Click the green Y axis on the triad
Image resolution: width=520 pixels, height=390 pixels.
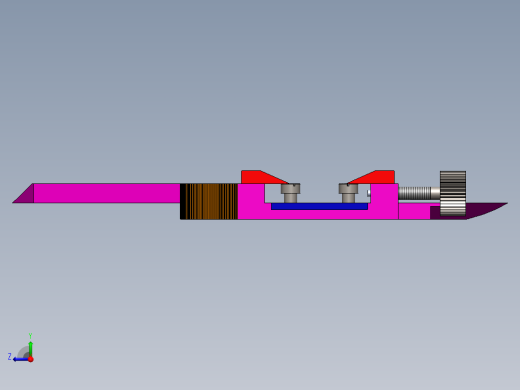[30, 349]
